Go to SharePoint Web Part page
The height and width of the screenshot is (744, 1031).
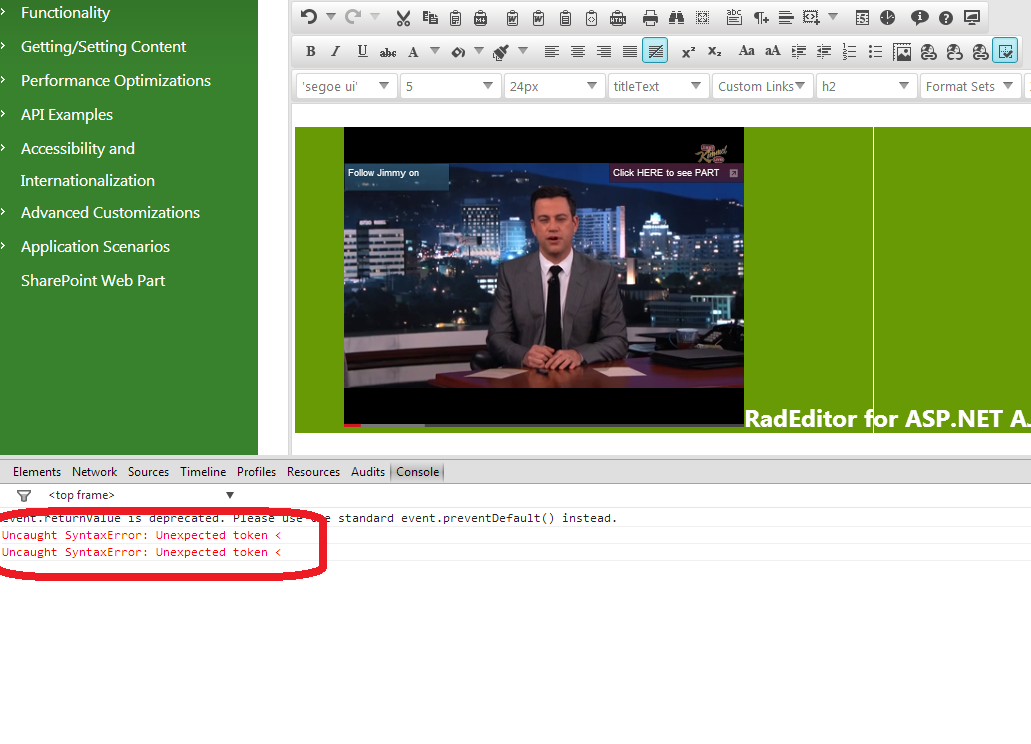(x=93, y=281)
